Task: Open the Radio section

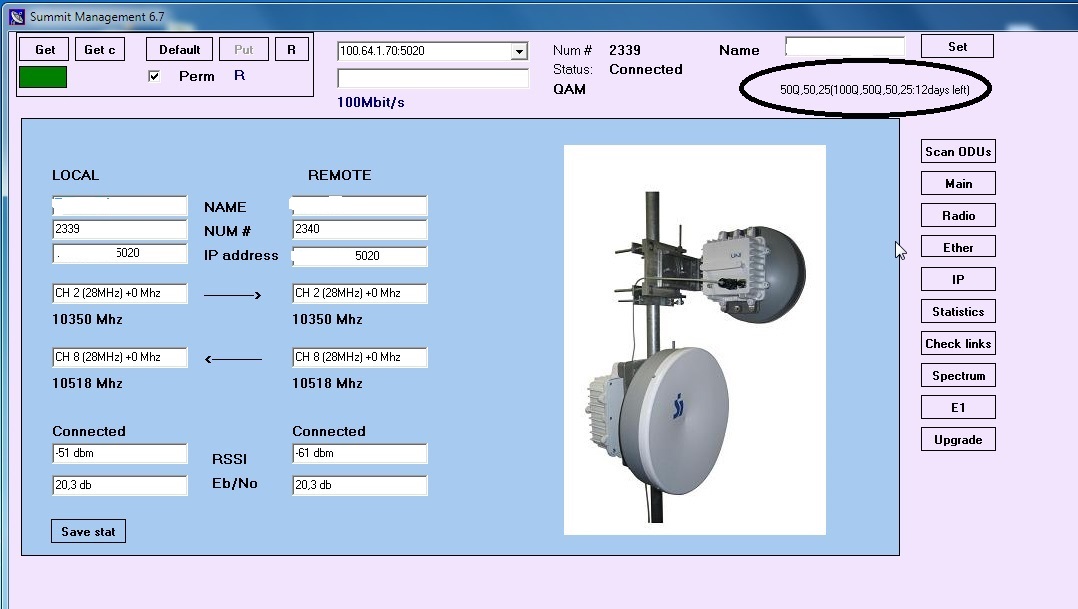Action: (958, 215)
